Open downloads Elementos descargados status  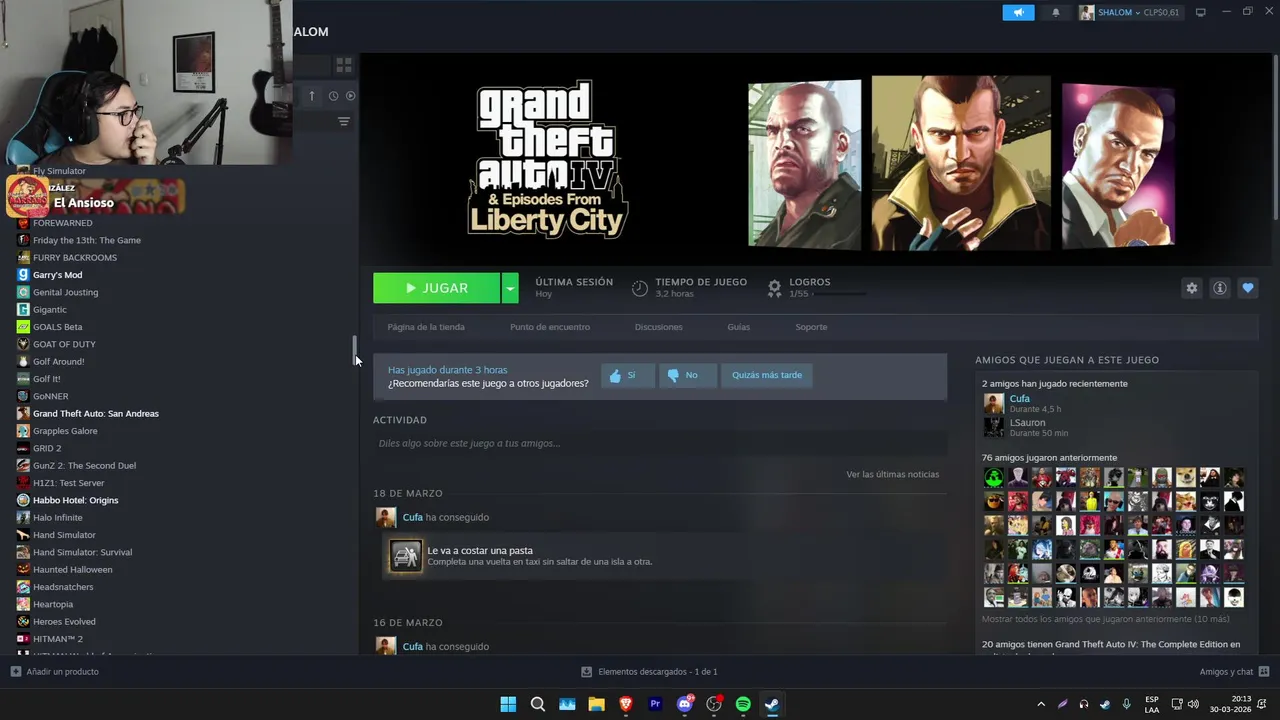tap(650, 672)
